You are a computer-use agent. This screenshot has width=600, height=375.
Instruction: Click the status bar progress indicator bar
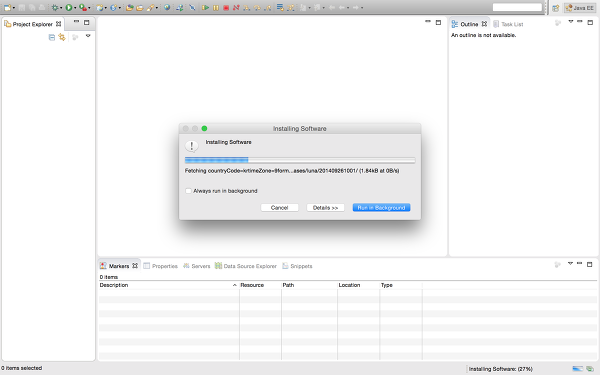pos(577,368)
